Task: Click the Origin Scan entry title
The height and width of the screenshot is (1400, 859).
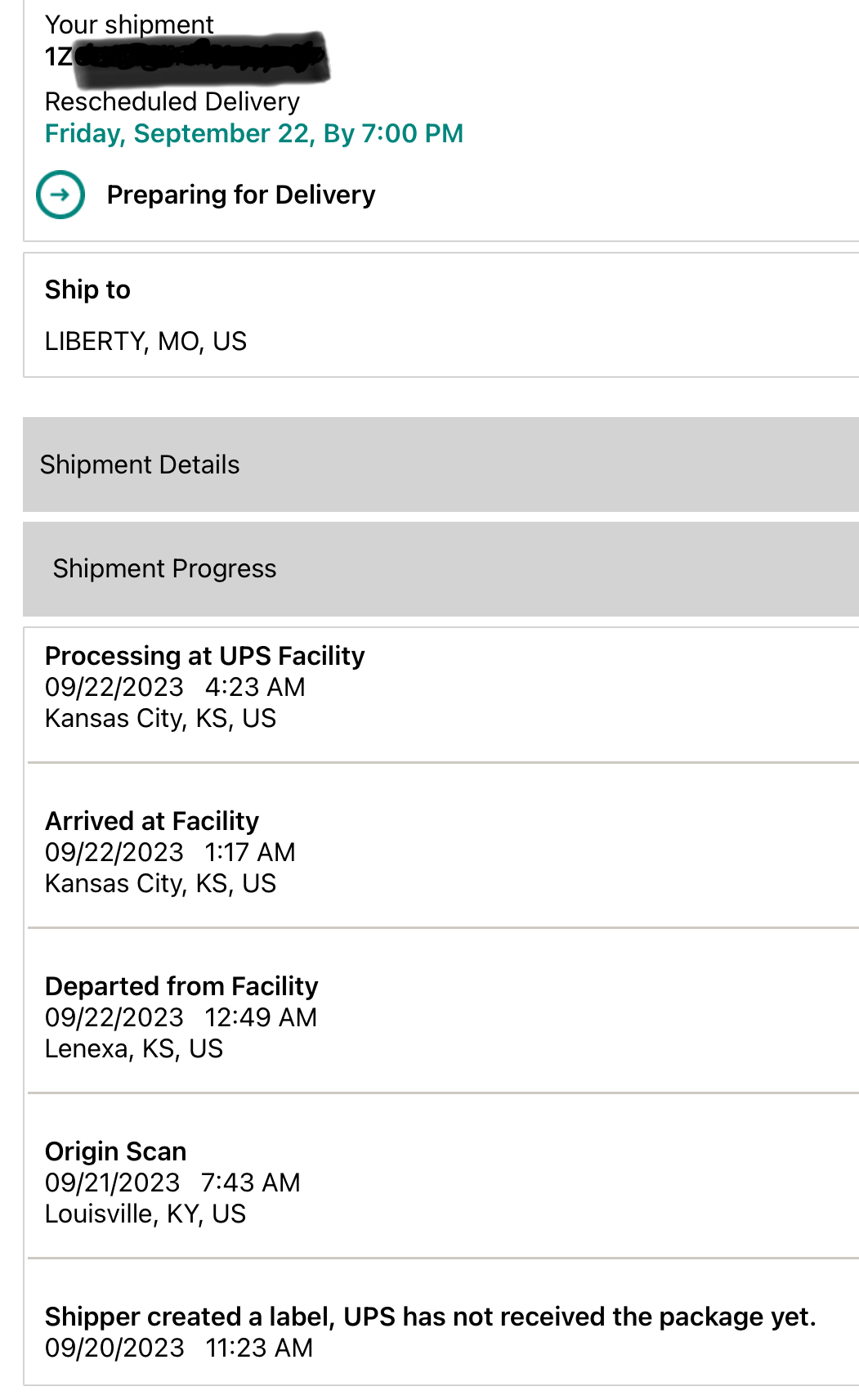Action: point(115,1151)
